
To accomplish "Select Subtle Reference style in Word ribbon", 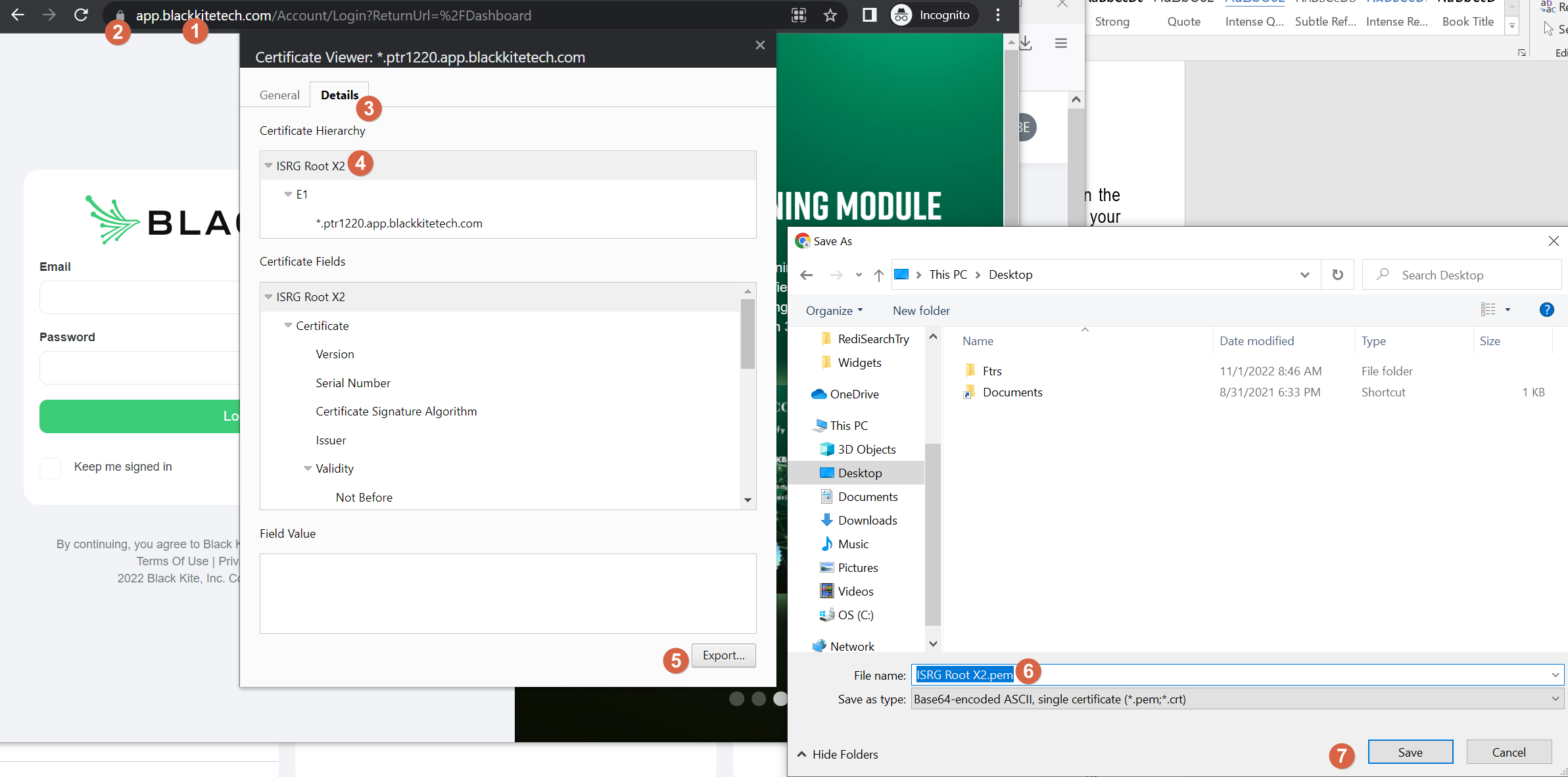I will [1325, 22].
